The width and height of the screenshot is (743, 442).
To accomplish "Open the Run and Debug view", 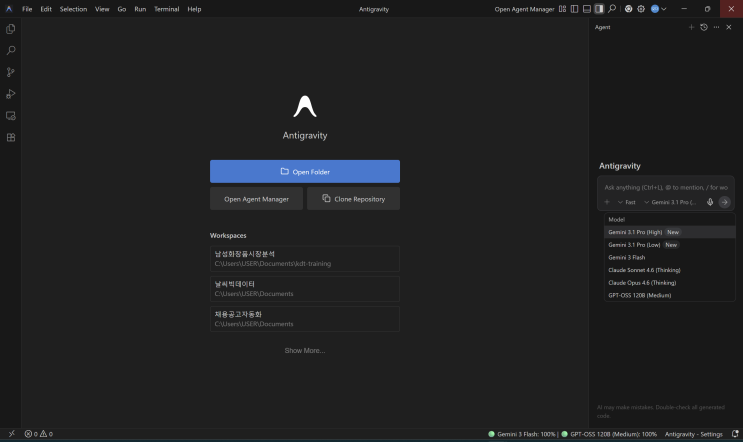I will pos(10,94).
